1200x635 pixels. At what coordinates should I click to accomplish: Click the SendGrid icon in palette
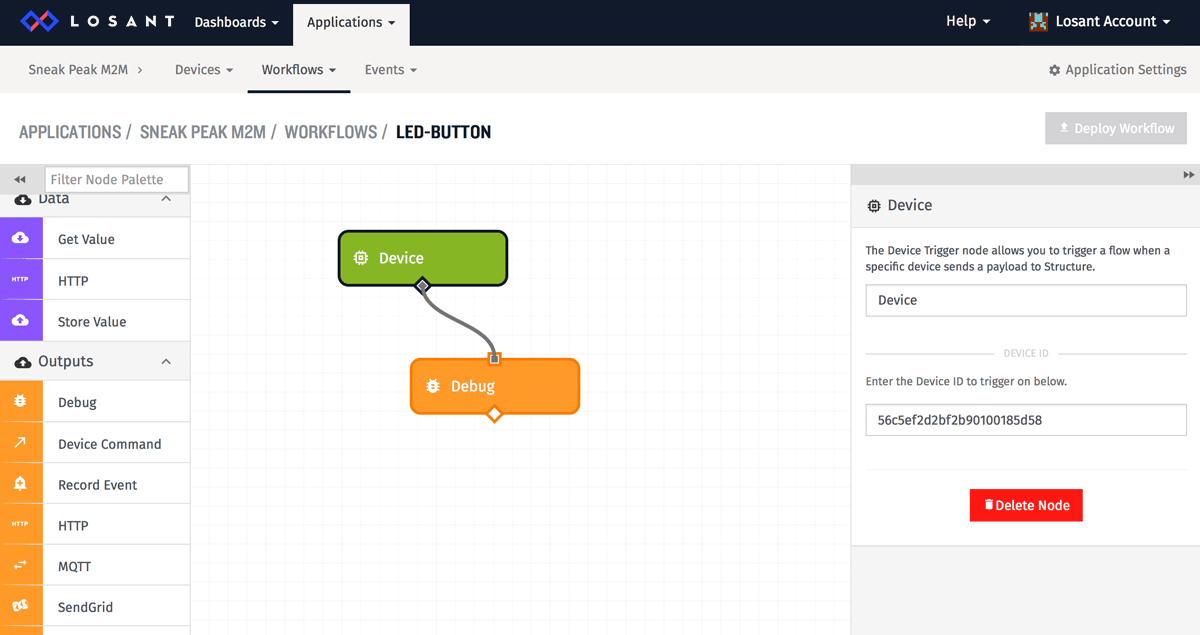21,607
